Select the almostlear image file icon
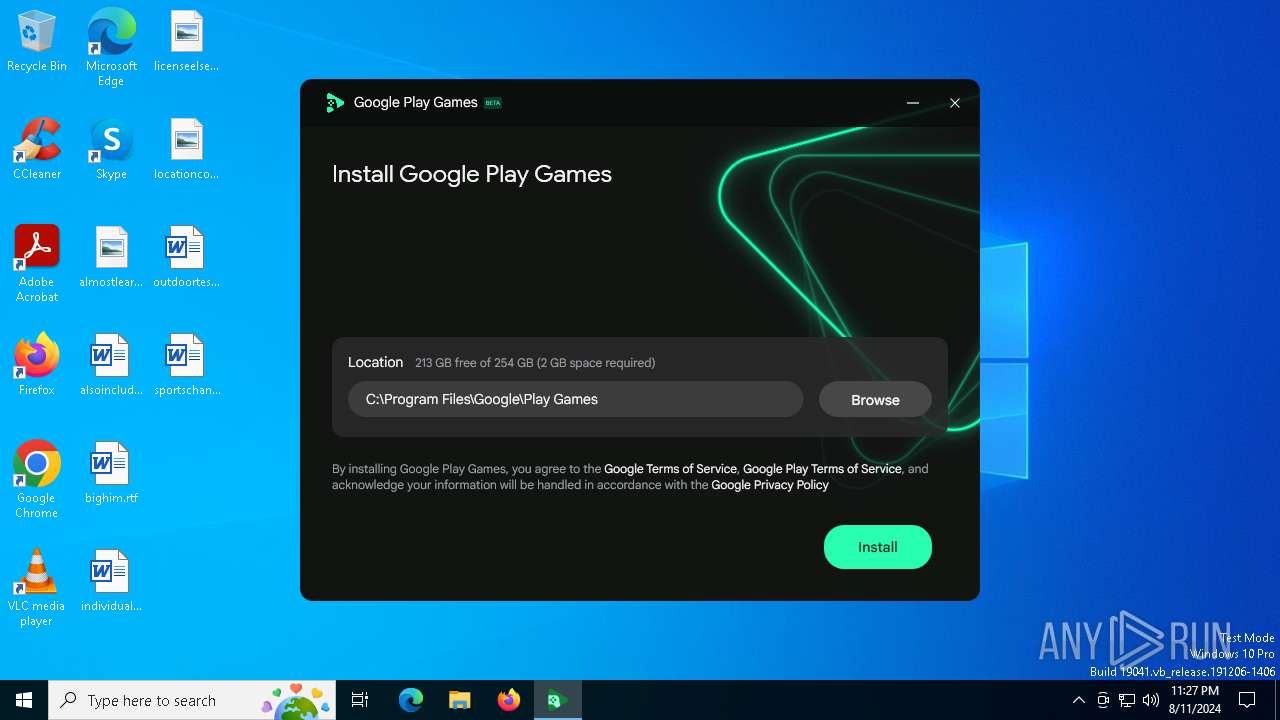 (111, 258)
